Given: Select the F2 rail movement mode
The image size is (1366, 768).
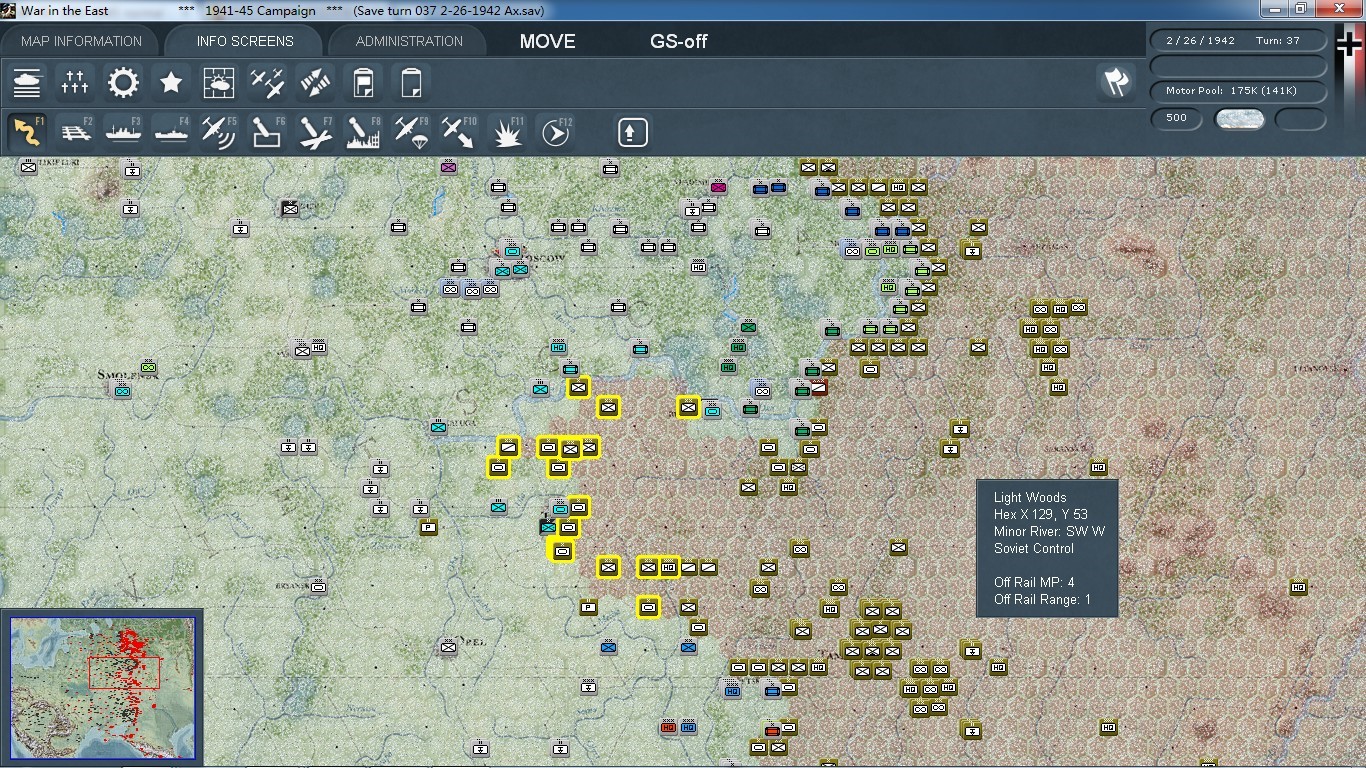Looking at the screenshot, I should (75, 132).
